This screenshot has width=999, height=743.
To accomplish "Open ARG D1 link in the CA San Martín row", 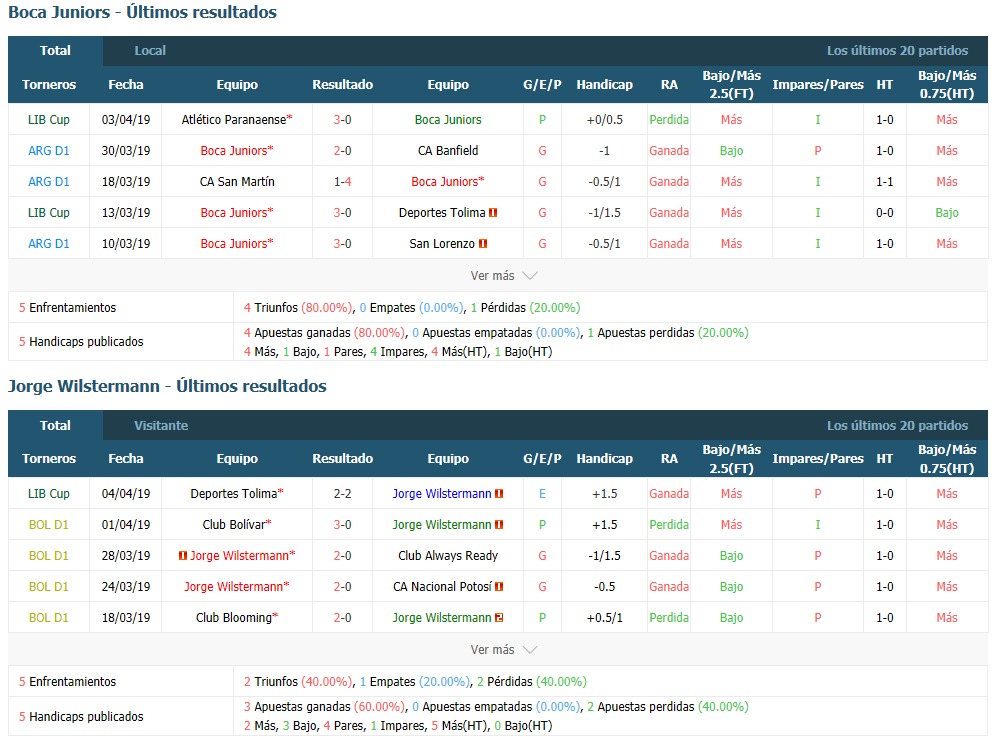I will [49, 182].
